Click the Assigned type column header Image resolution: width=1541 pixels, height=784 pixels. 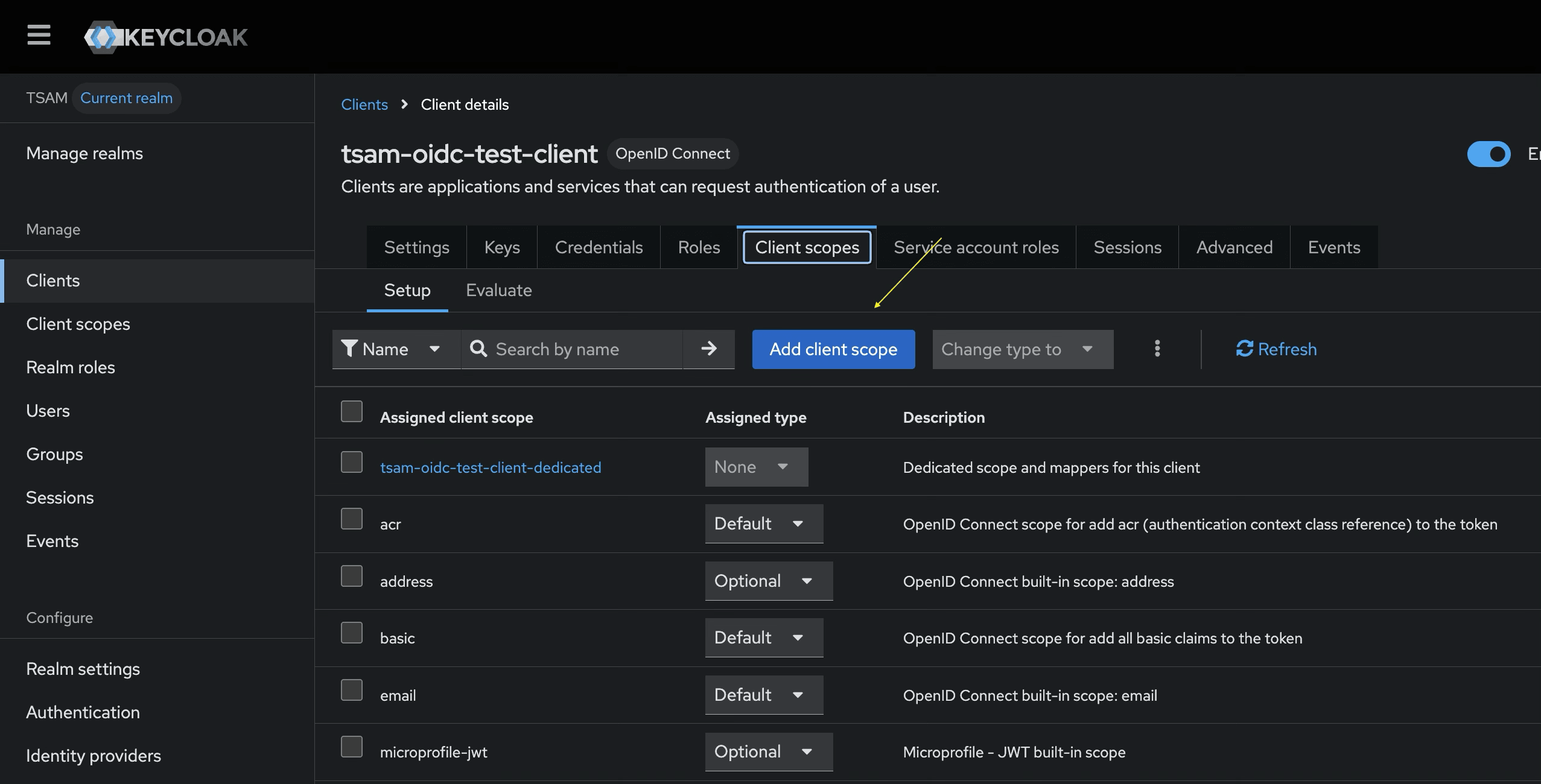(755, 417)
